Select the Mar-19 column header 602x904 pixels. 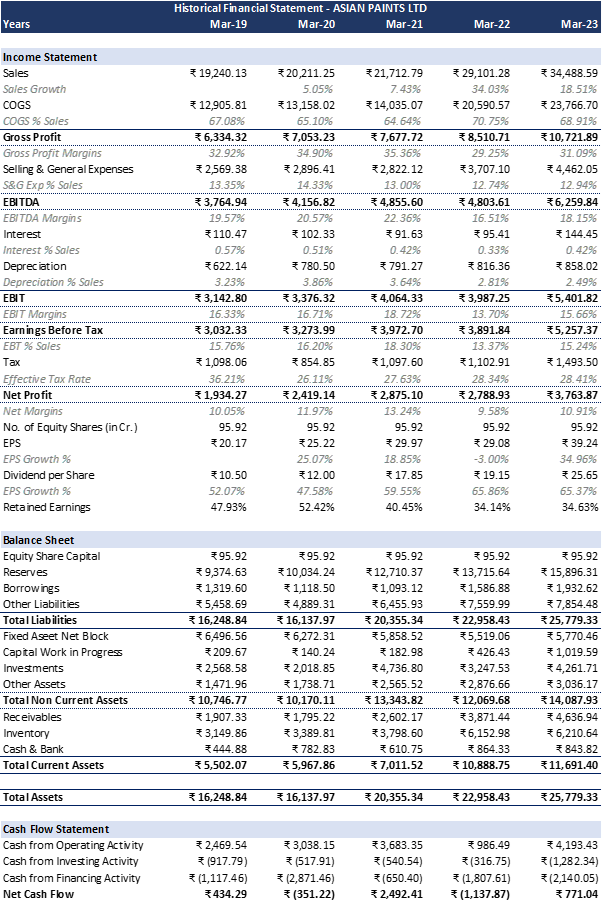(x=228, y=23)
